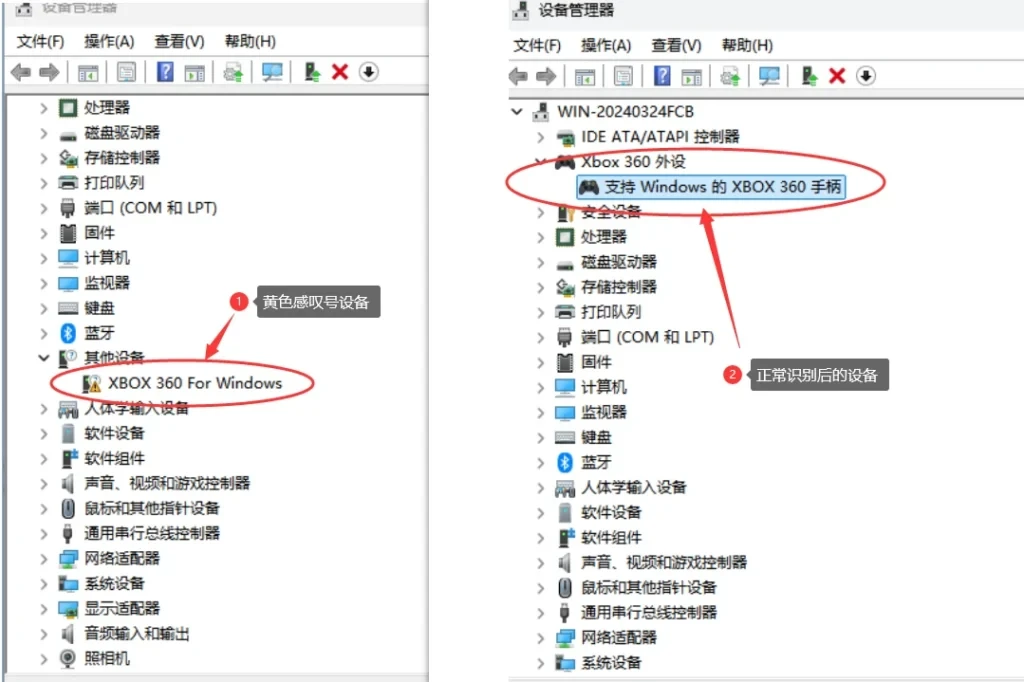
Task: Click the show/hide console tree icon in right toolbar
Action: pos(584,76)
